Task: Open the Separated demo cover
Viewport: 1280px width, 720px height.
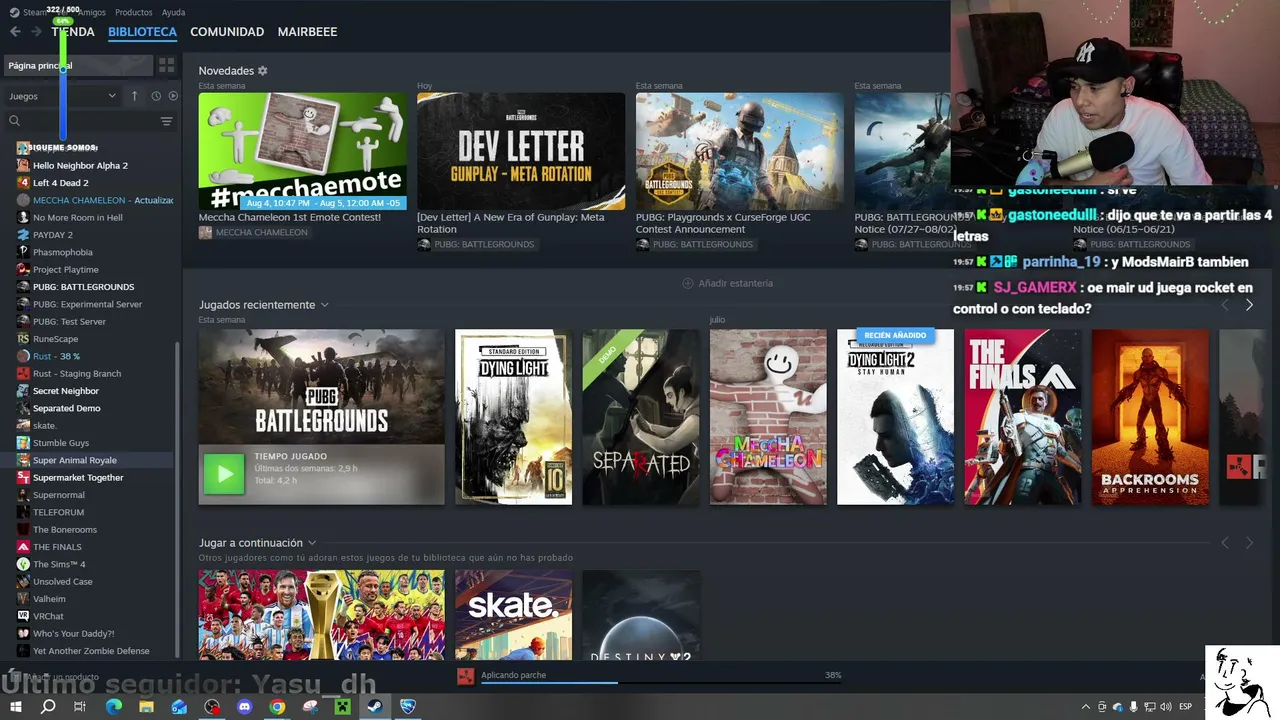Action: (x=641, y=417)
